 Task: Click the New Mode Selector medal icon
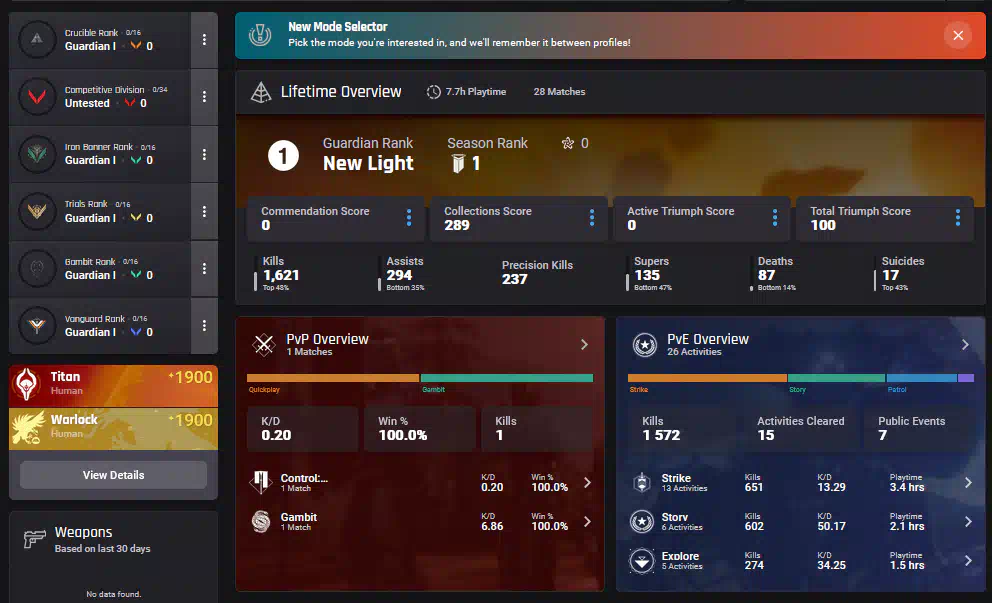[x=260, y=35]
